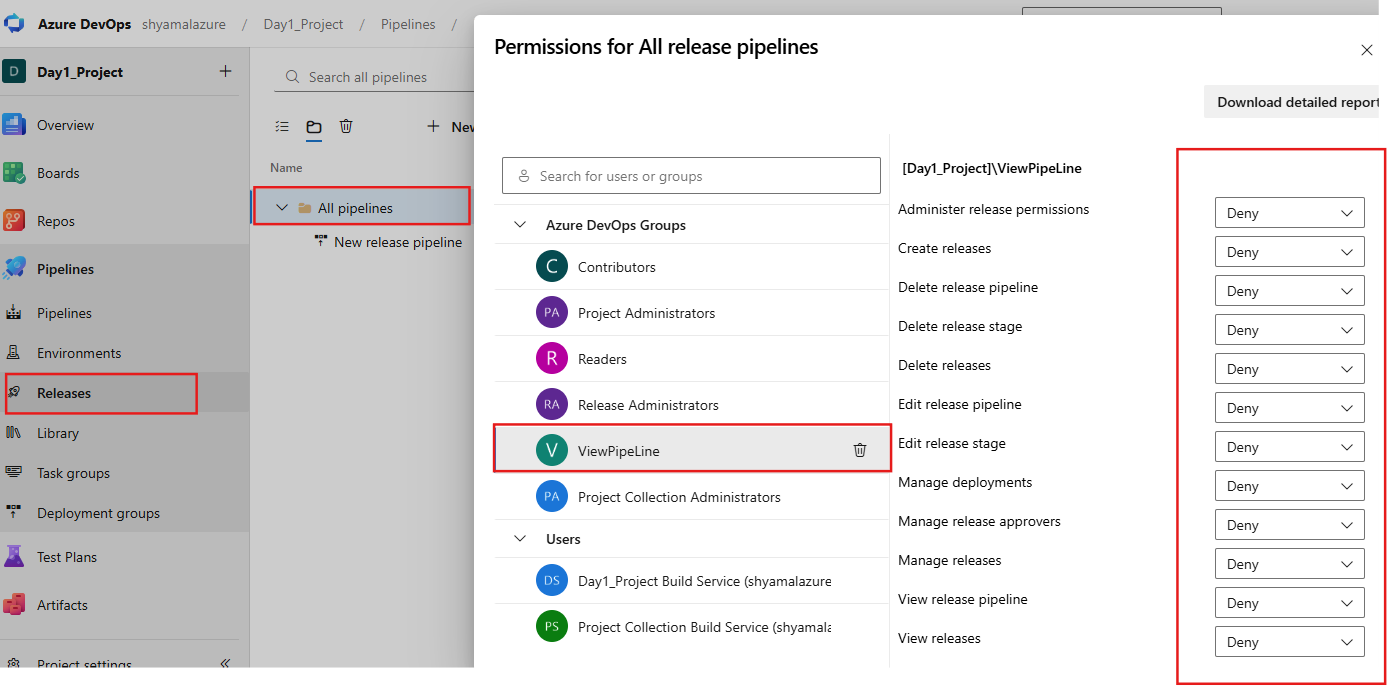This screenshot has height=686, width=1387.
Task: Open Manage deployments permission dropdown
Action: click(1290, 485)
